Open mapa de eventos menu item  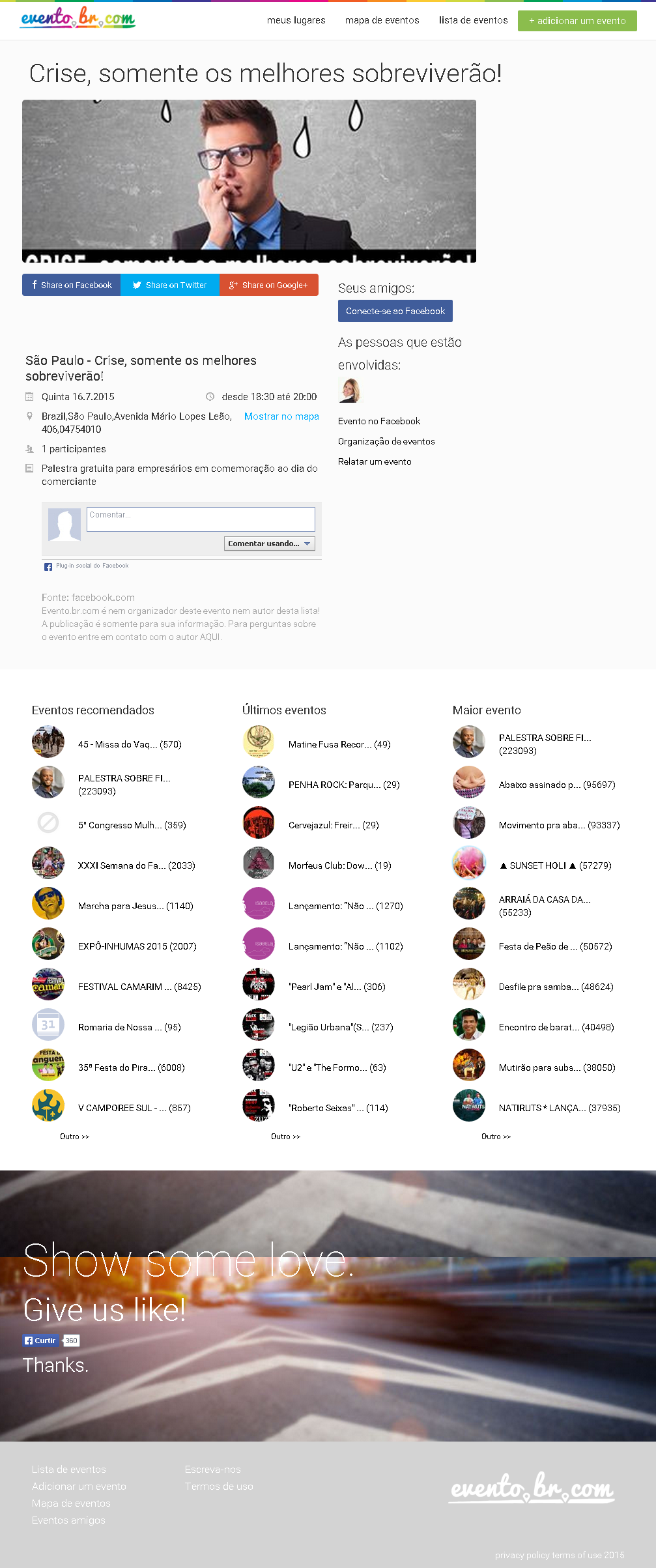click(382, 20)
